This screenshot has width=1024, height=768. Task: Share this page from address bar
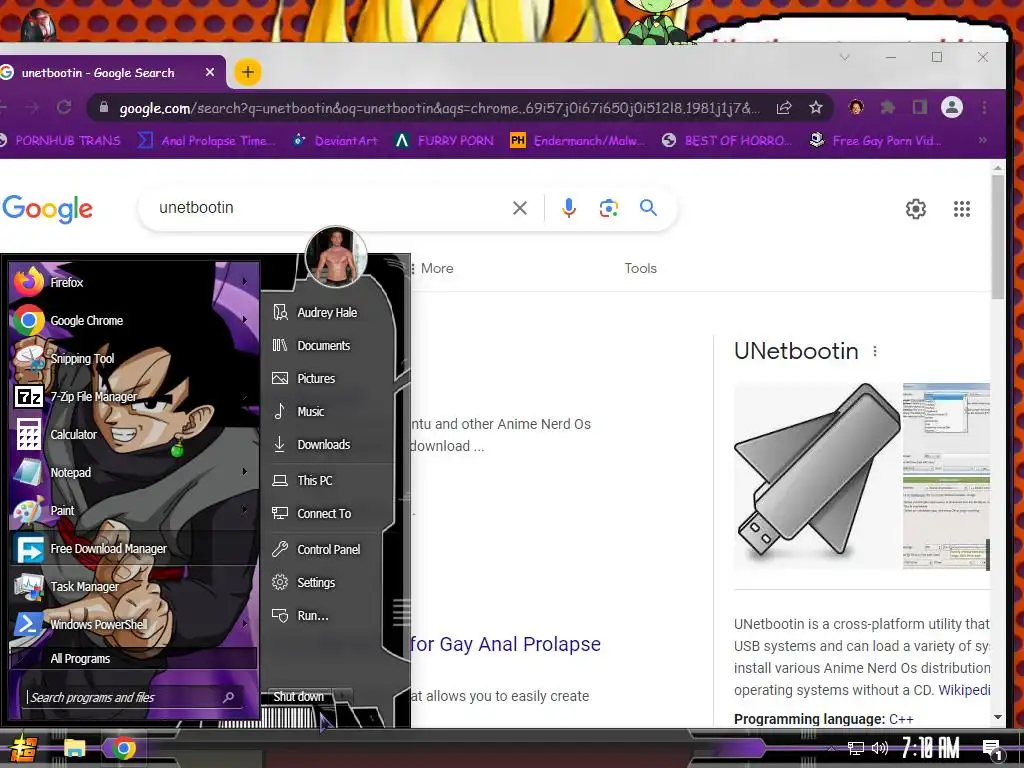[x=784, y=108]
